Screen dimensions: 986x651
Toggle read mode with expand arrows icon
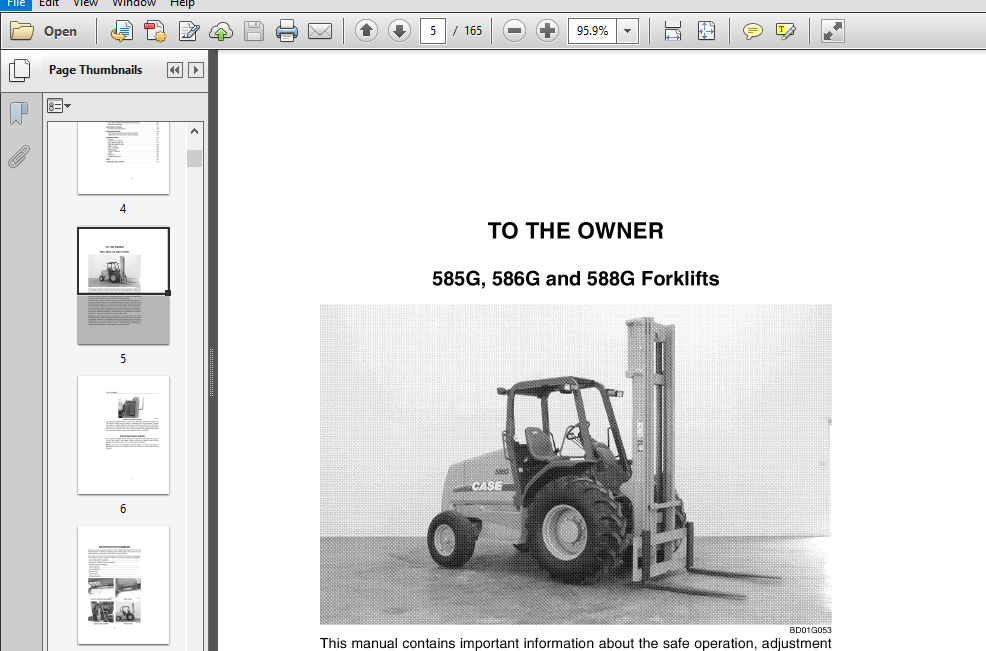tap(833, 31)
